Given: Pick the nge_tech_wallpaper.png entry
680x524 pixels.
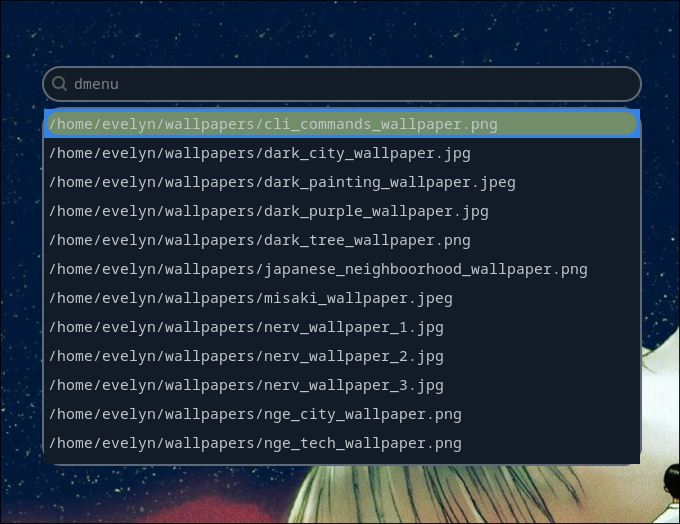Looking at the screenshot, I should point(255,444).
